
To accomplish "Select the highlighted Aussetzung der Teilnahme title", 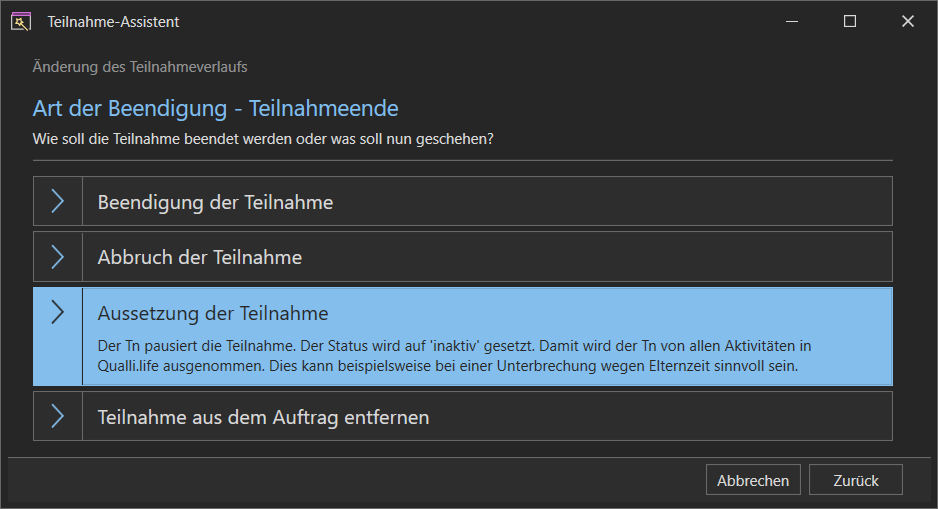I will click(x=213, y=313).
